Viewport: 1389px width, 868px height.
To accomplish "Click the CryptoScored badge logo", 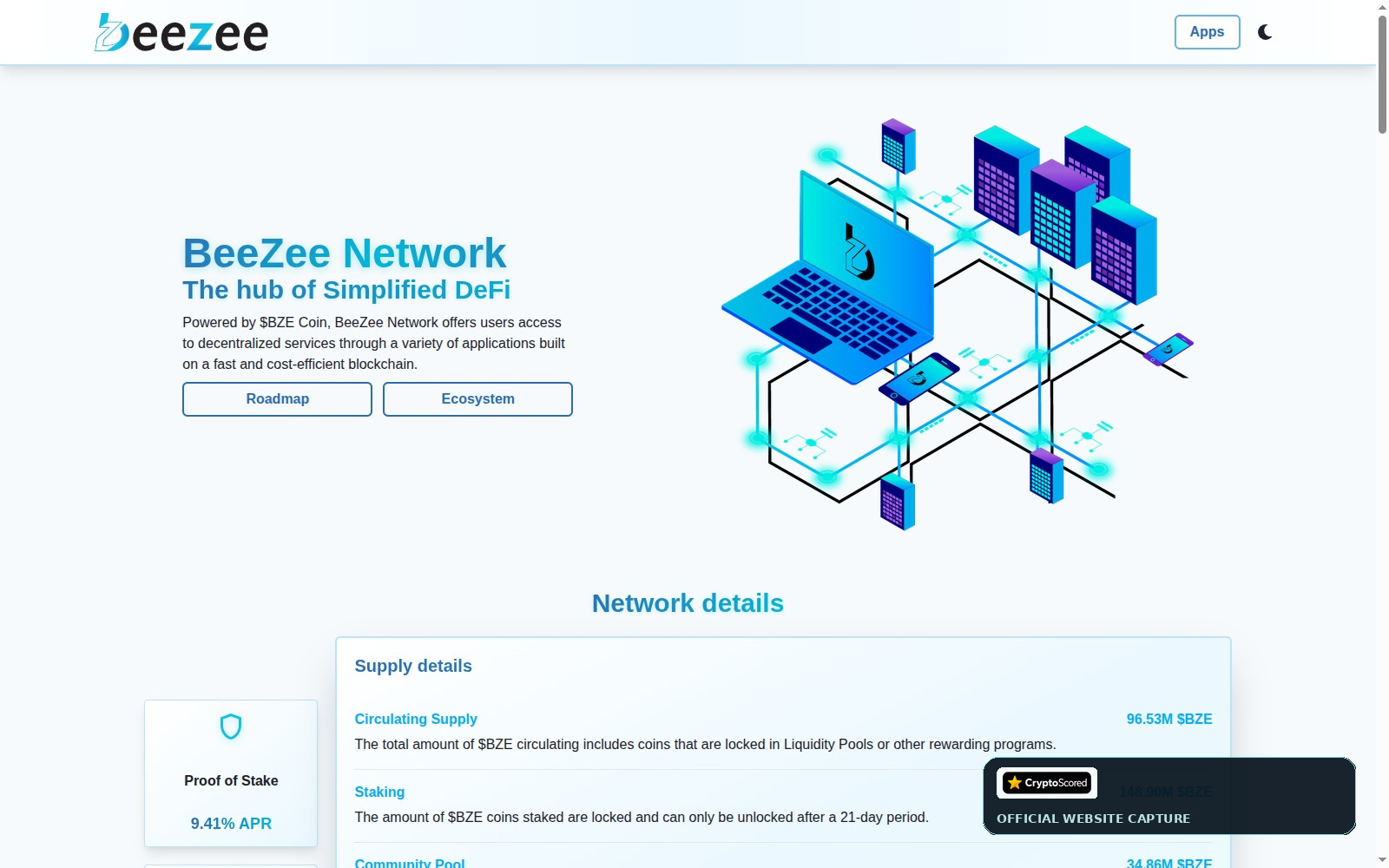I will [x=1047, y=783].
